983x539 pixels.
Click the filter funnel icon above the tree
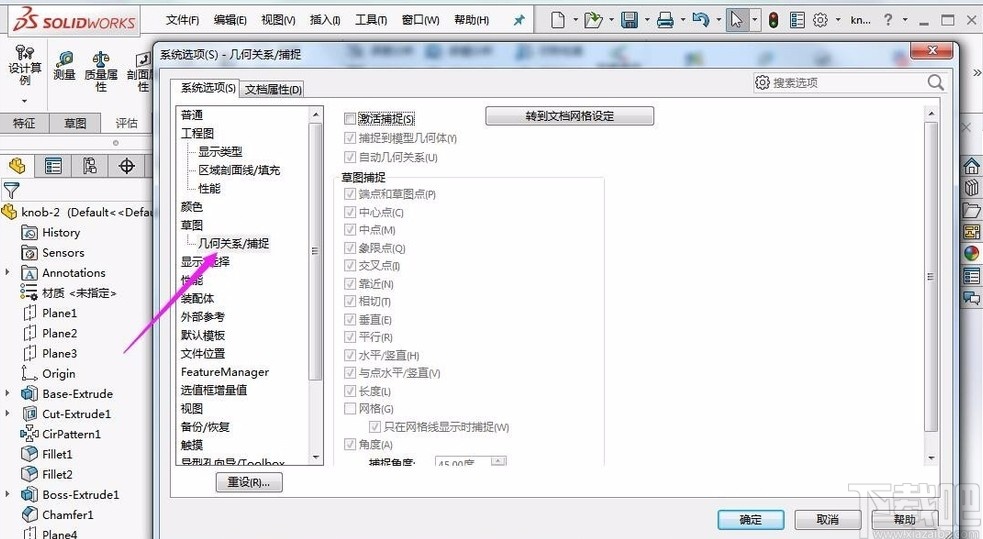(11, 189)
